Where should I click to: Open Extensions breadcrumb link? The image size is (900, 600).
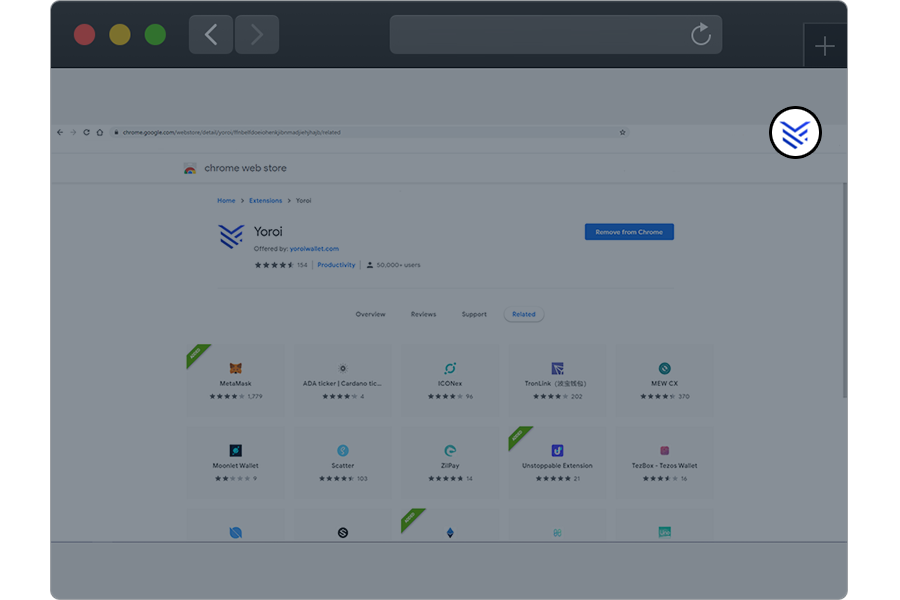pyautogui.click(x=265, y=200)
